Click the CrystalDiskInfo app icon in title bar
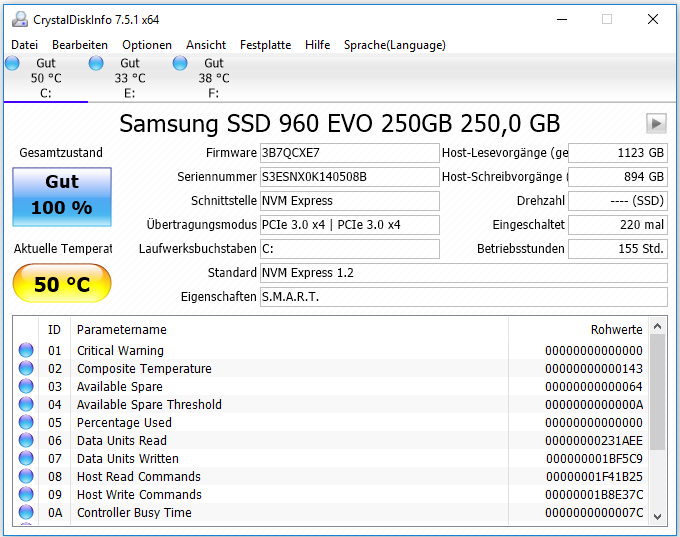 [20, 20]
